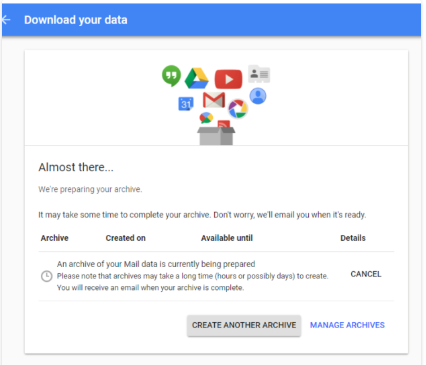Click the Calendar 31 icon
426x365 pixels.
tap(186, 104)
